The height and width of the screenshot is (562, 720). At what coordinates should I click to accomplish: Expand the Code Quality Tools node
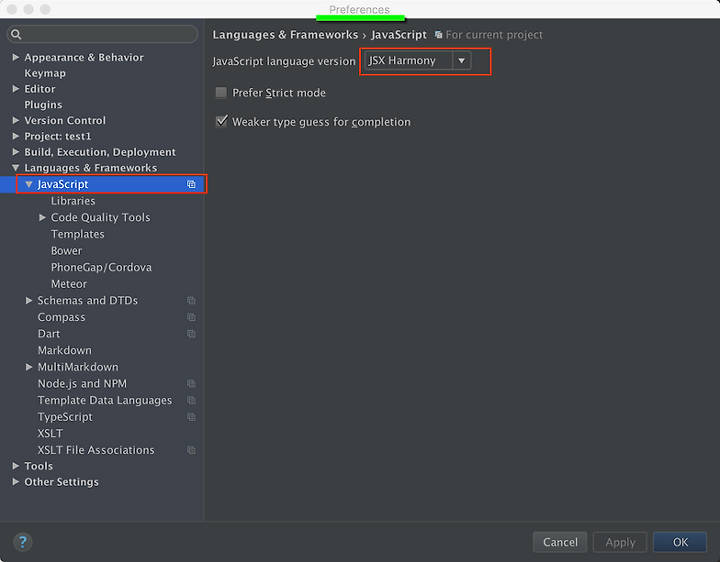42,217
